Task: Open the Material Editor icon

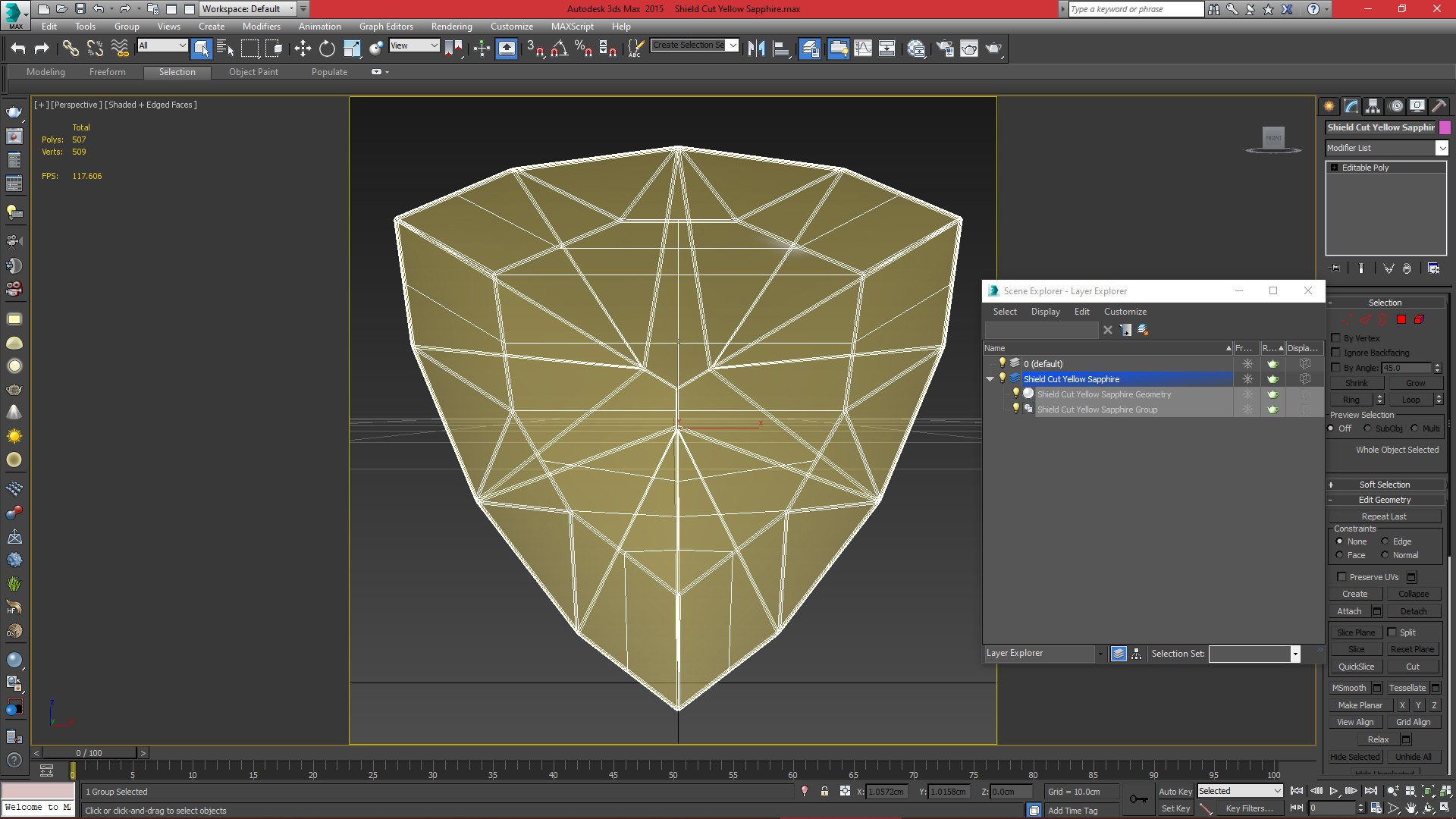Action: click(x=916, y=49)
